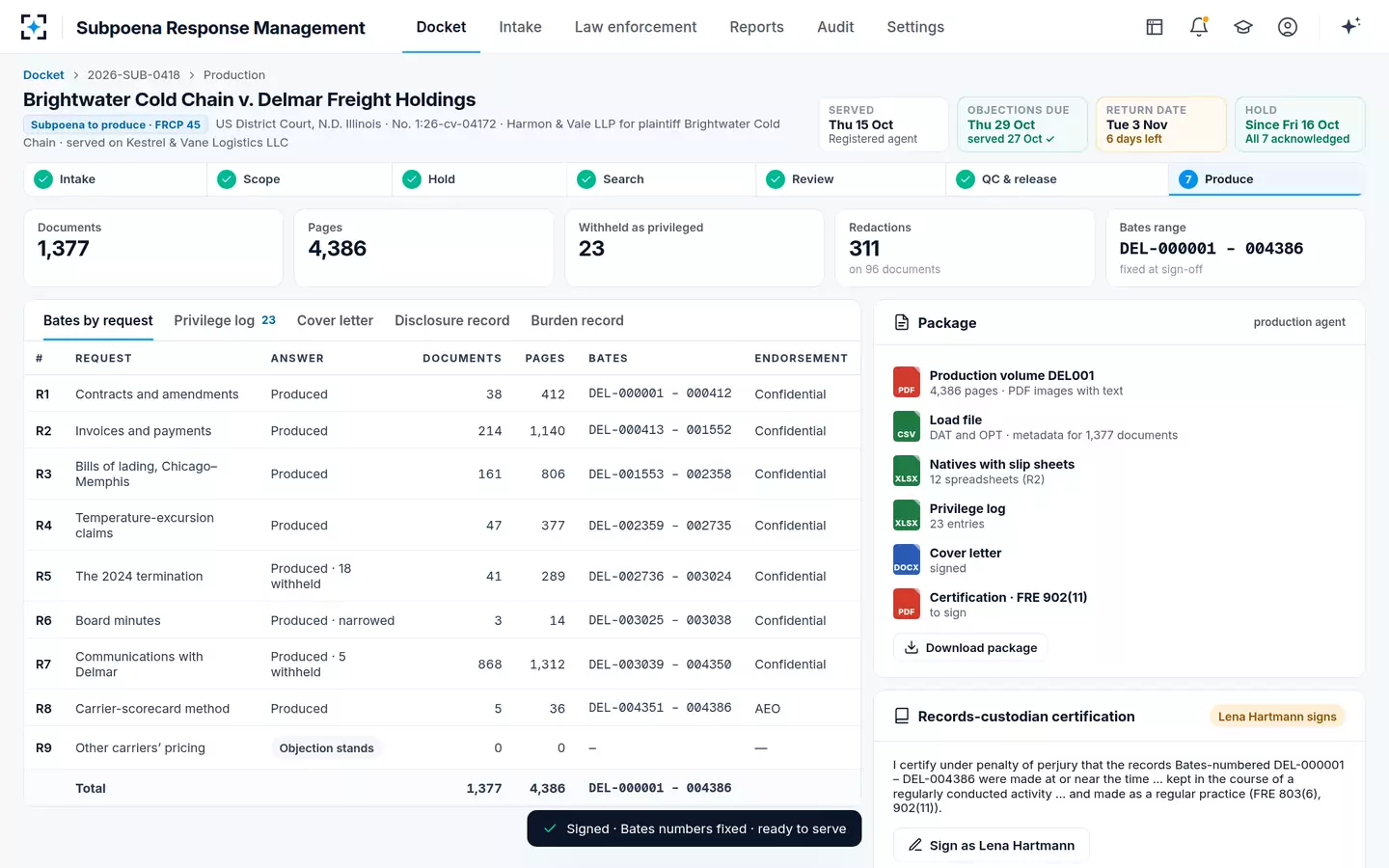The width and height of the screenshot is (1389, 868).
Task: Click the Natives with slip sheets XLSX icon
Action: (907, 471)
